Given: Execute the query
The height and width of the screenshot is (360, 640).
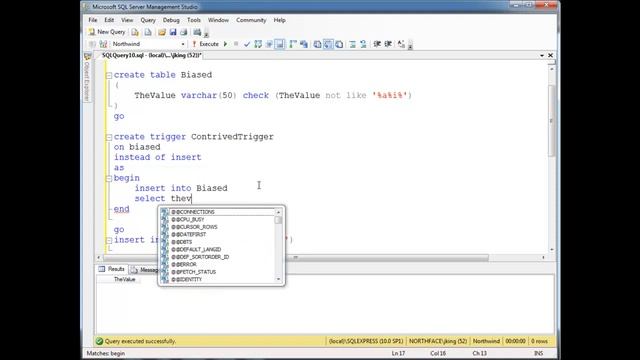Looking at the screenshot, I should (206, 44).
